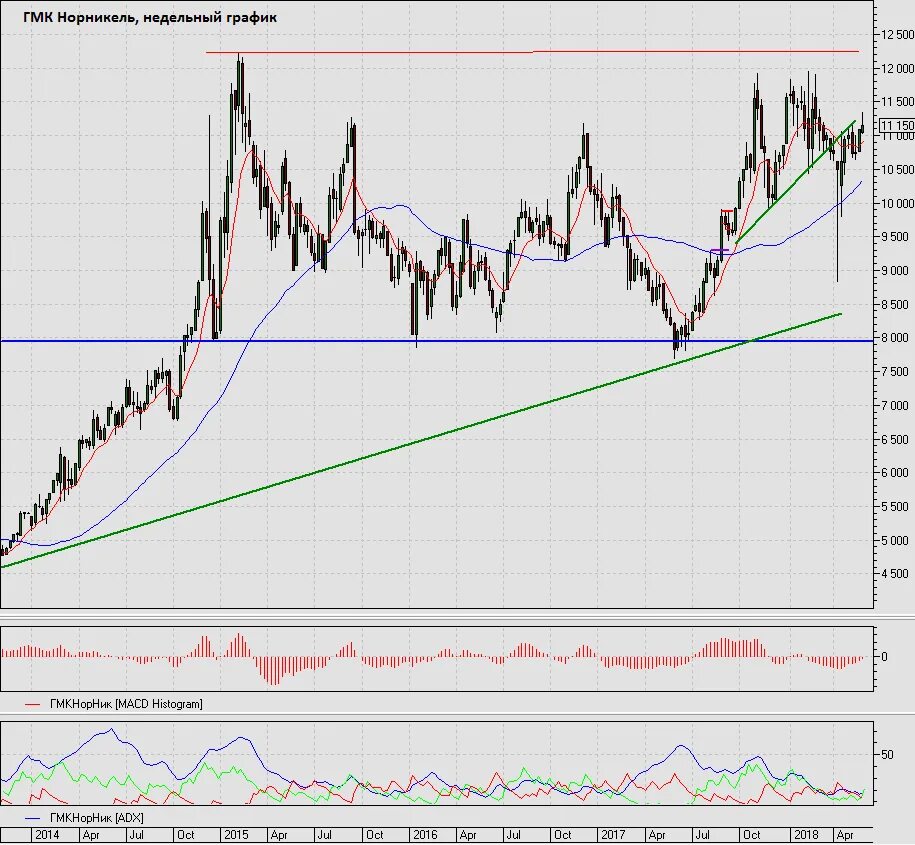Screen dimensions: 915x845
Task: Click the ADX indicator legend label
Action: point(96,818)
